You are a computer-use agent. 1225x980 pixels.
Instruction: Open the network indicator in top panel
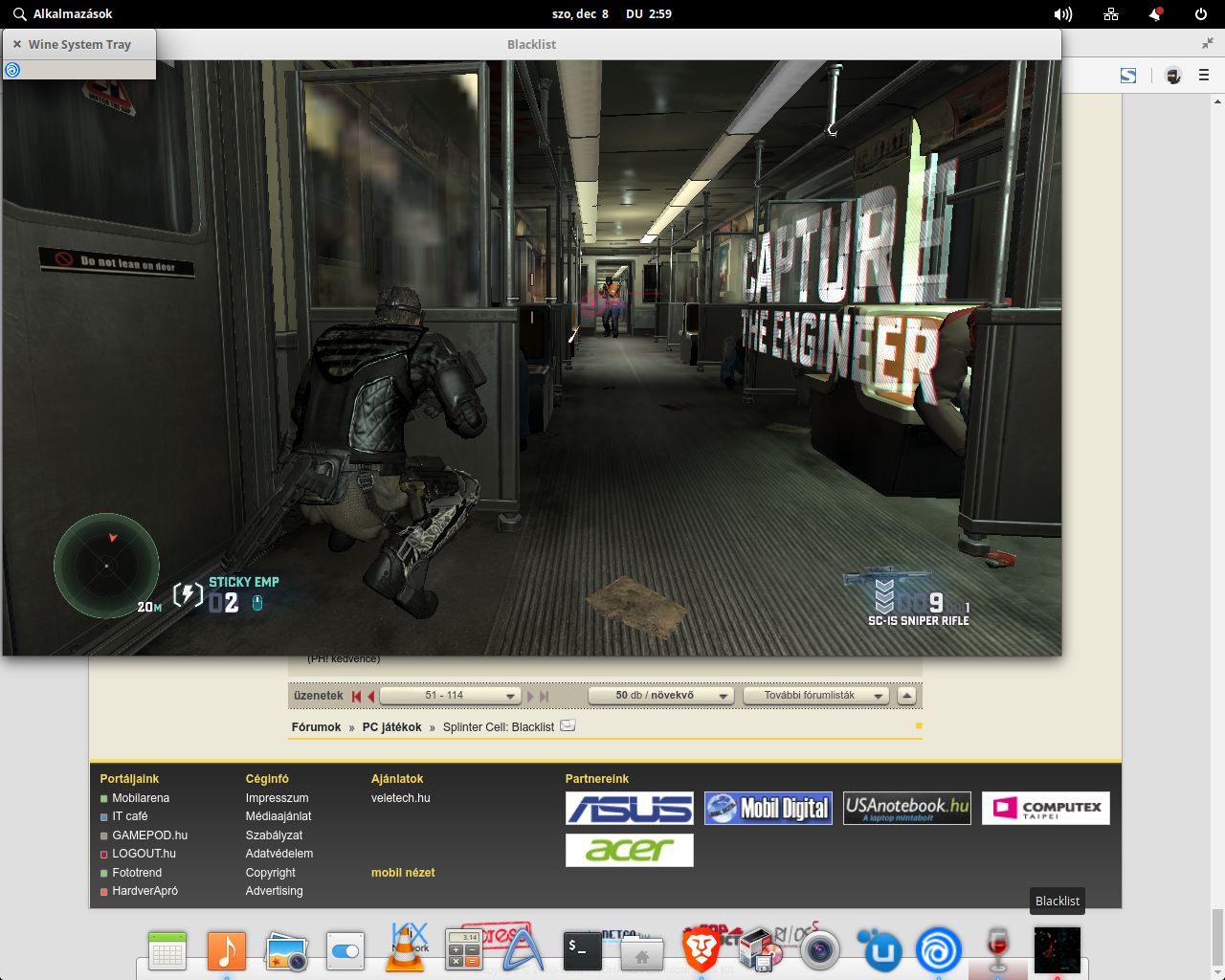[x=1111, y=14]
